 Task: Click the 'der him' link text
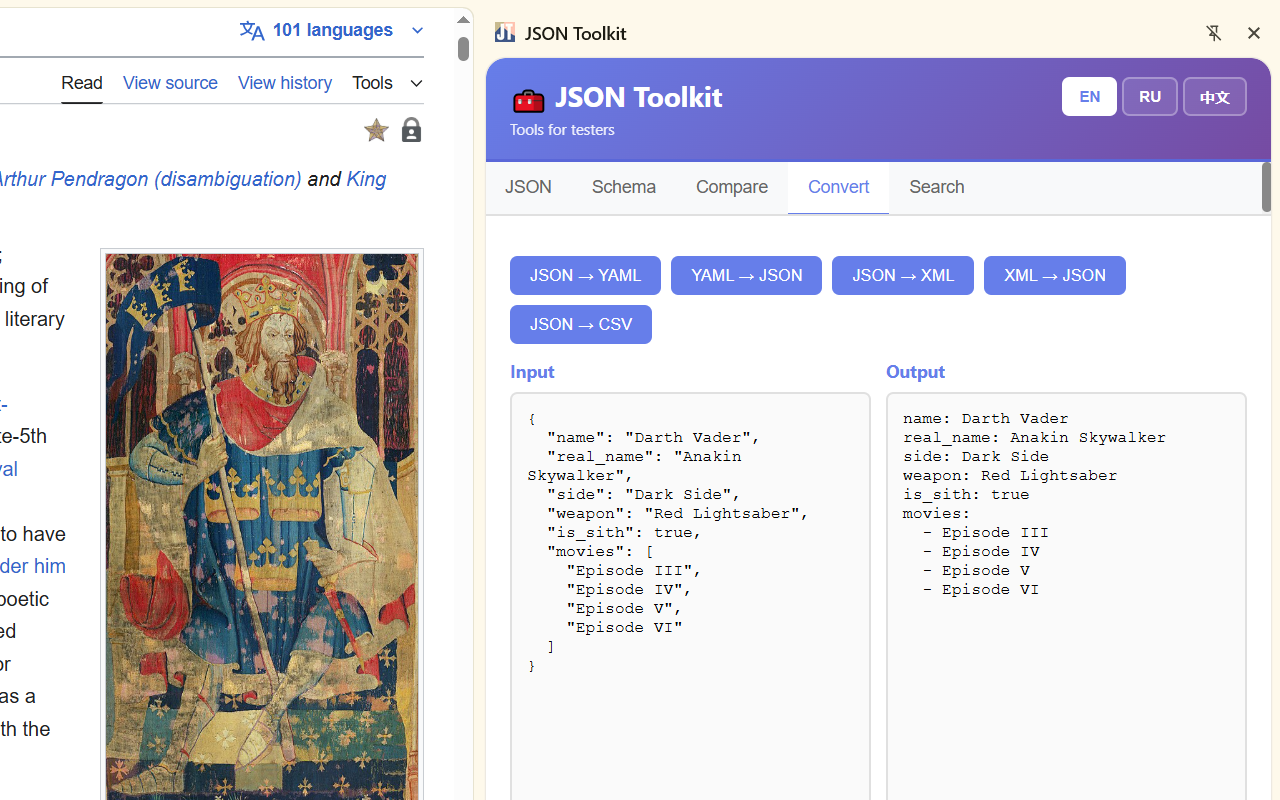tap(33, 566)
